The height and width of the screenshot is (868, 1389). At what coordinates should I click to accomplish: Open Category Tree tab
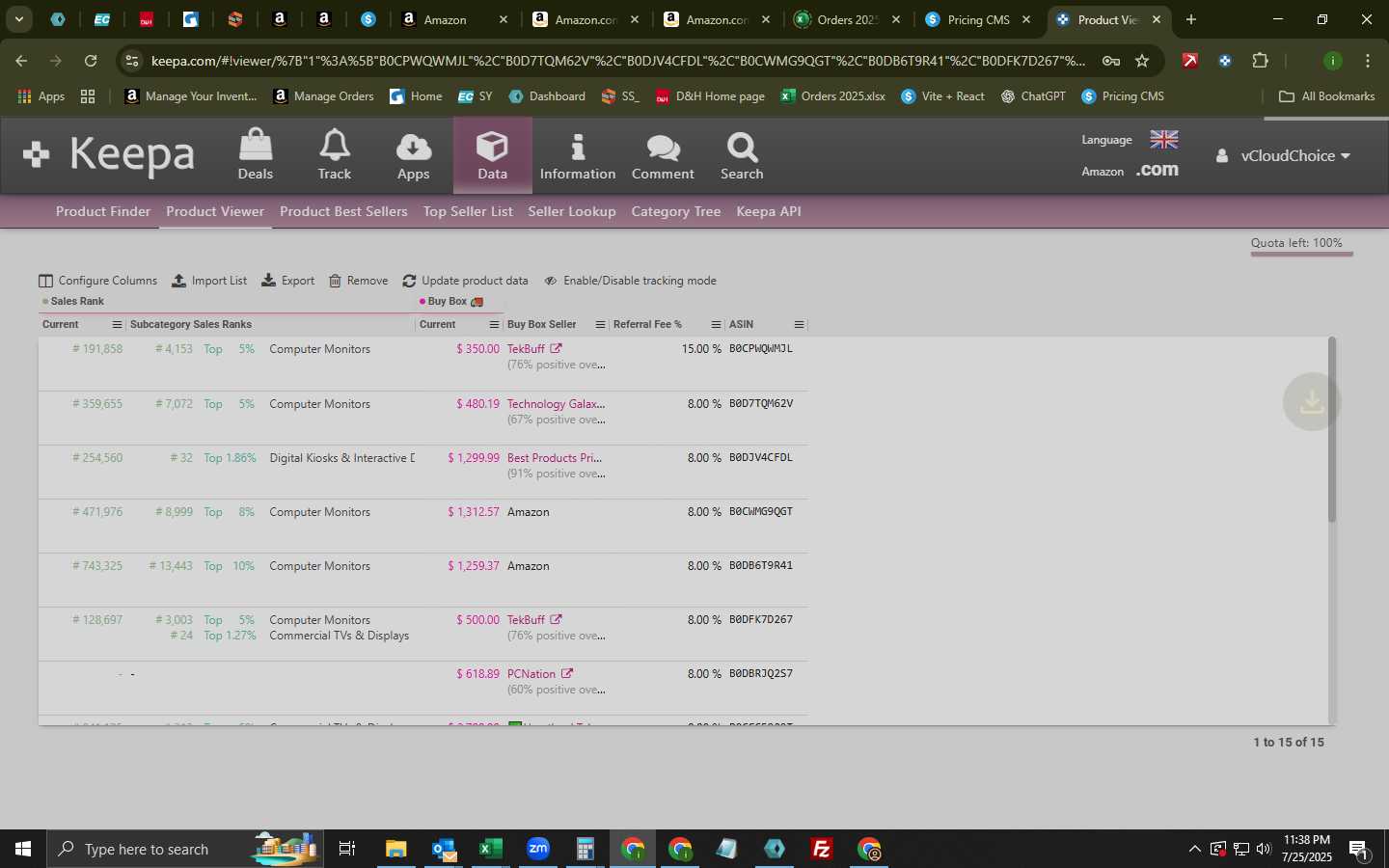pos(676,211)
